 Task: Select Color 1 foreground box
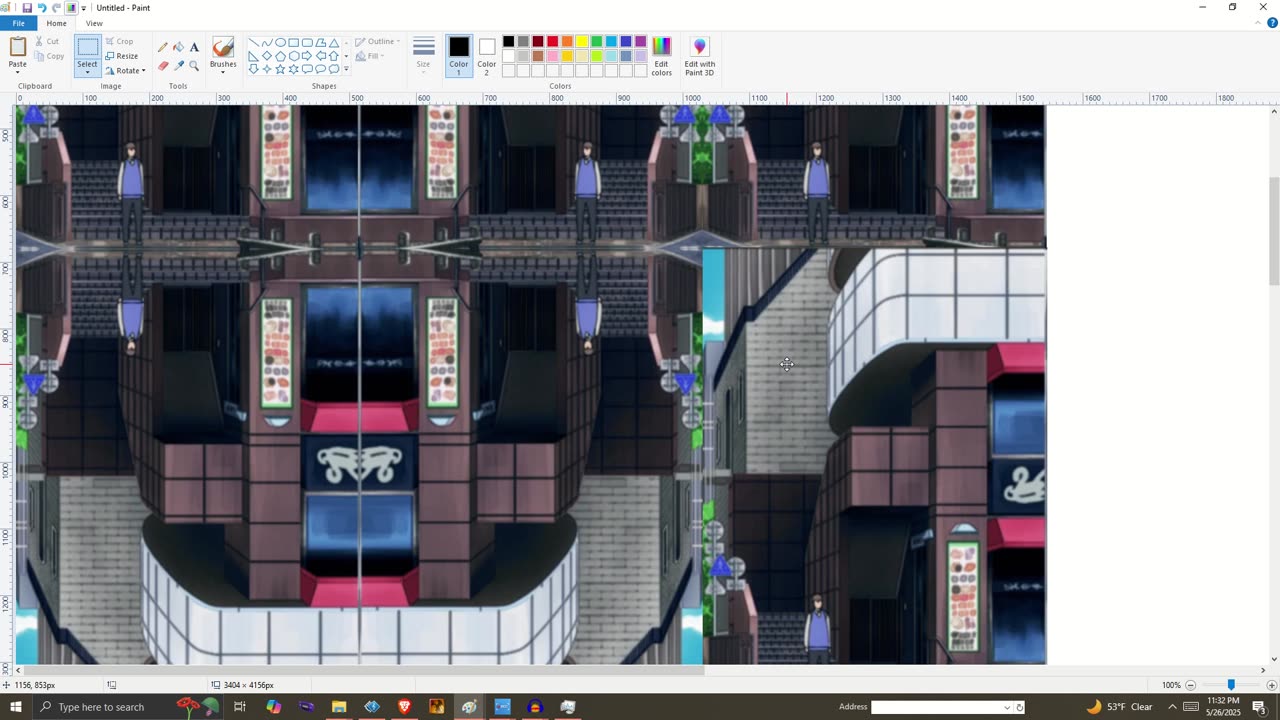click(x=459, y=56)
